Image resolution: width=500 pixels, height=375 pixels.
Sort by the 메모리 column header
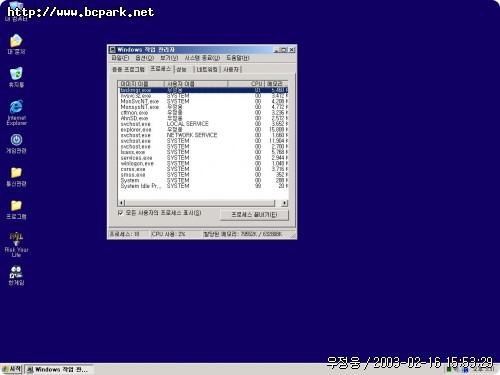(x=275, y=84)
